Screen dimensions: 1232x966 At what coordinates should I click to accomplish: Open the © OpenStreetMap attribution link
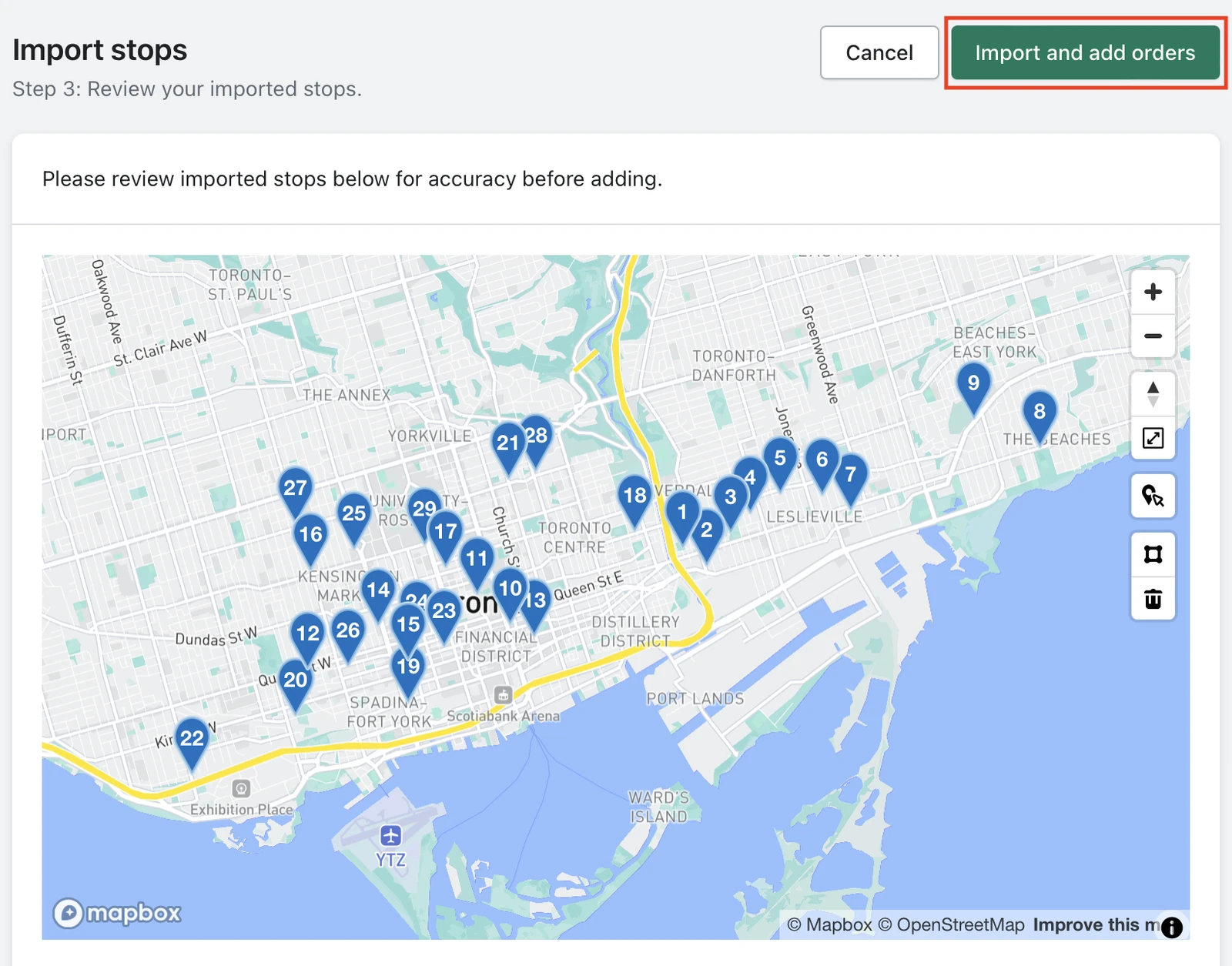pos(952,924)
